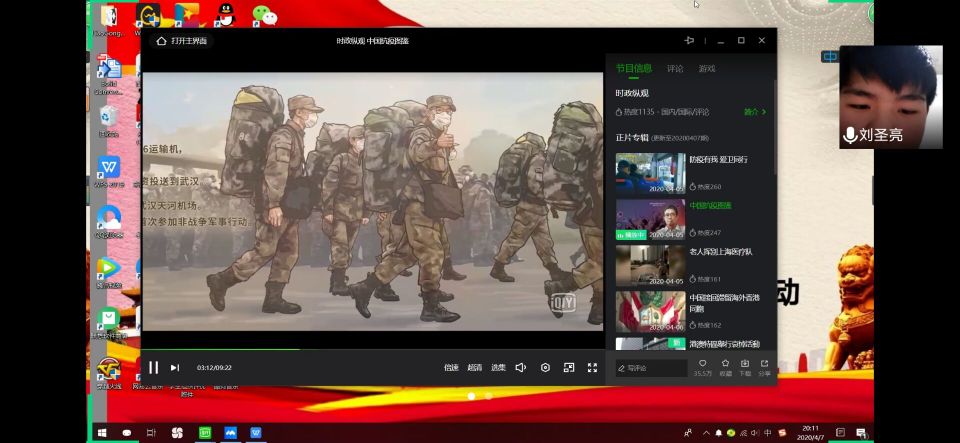Open the Windows Start menu
The height and width of the screenshot is (443, 960).
(x=101, y=432)
